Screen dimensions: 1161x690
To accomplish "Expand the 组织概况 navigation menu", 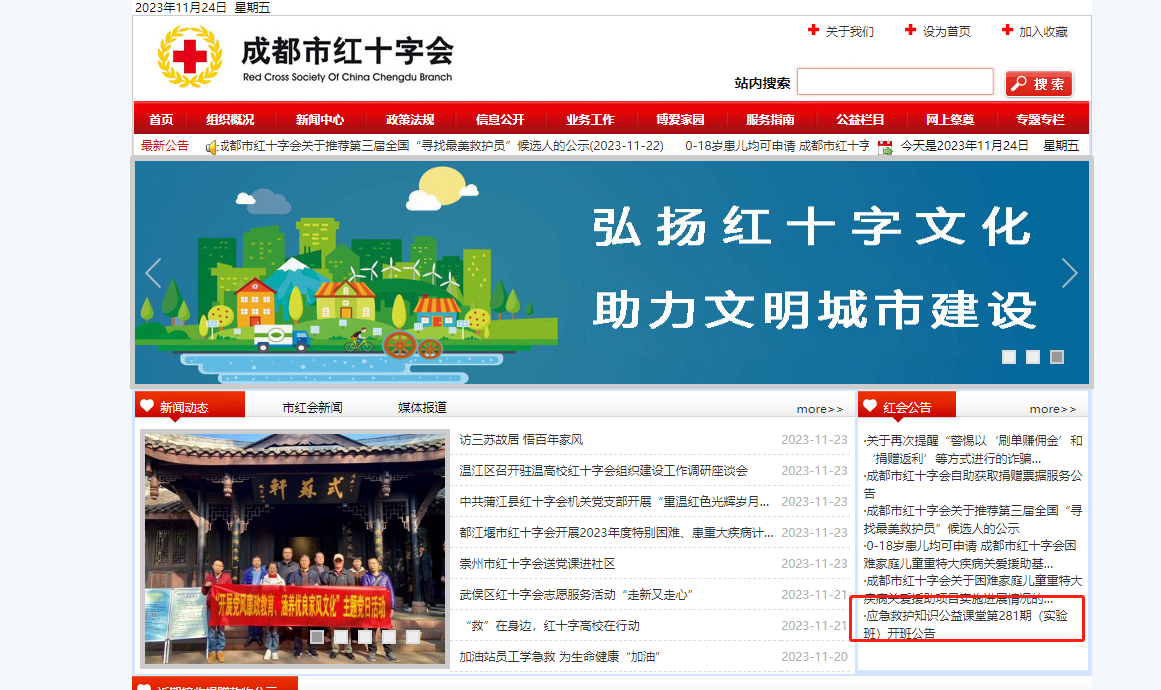I will (230, 119).
